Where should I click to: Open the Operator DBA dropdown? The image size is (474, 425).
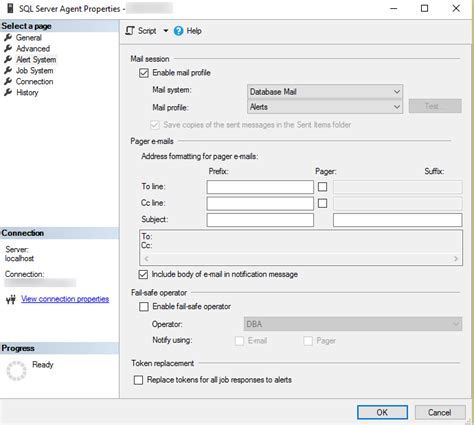(x=353, y=324)
